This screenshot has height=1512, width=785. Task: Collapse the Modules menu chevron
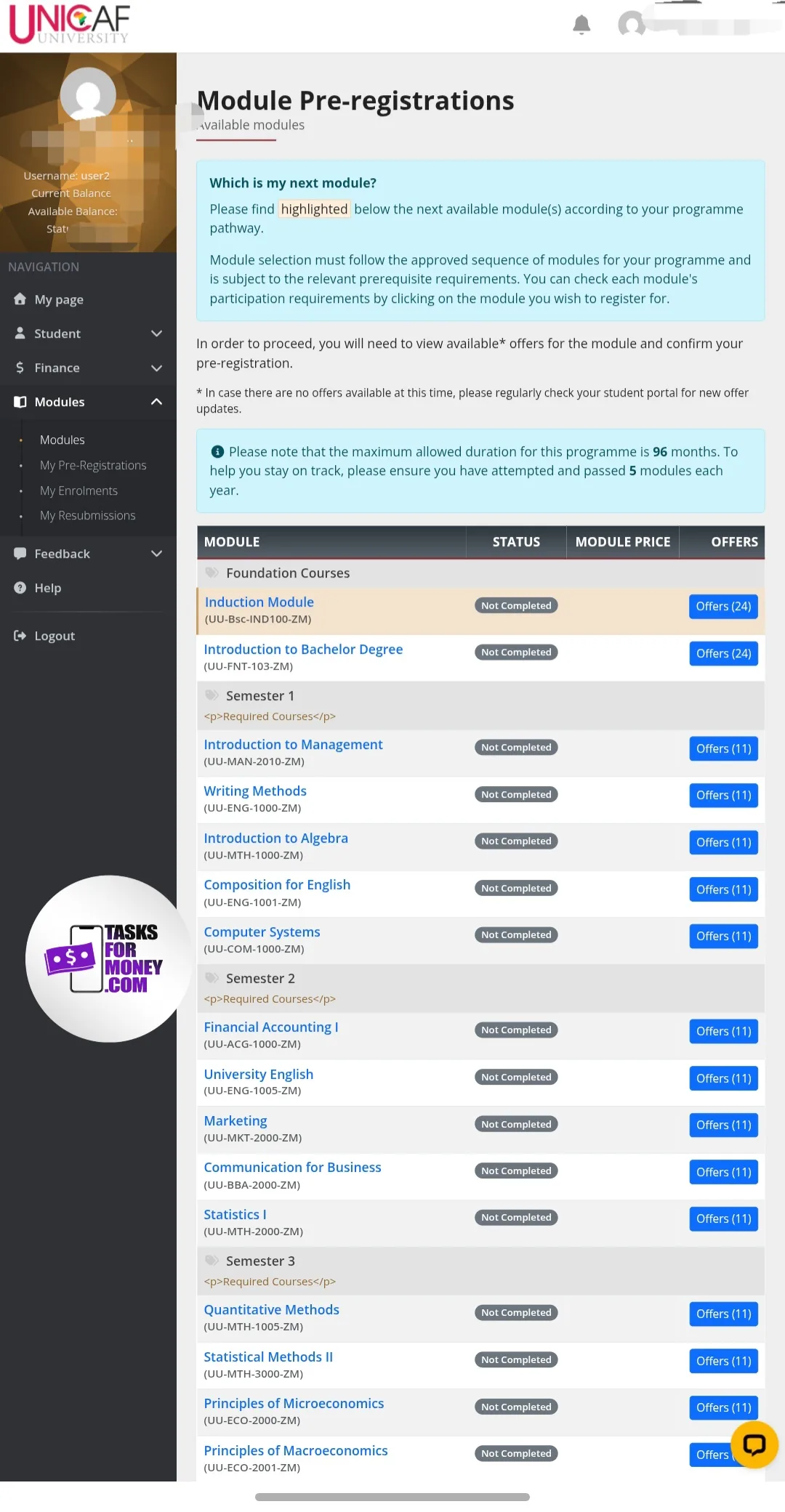(x=156, y=402)
